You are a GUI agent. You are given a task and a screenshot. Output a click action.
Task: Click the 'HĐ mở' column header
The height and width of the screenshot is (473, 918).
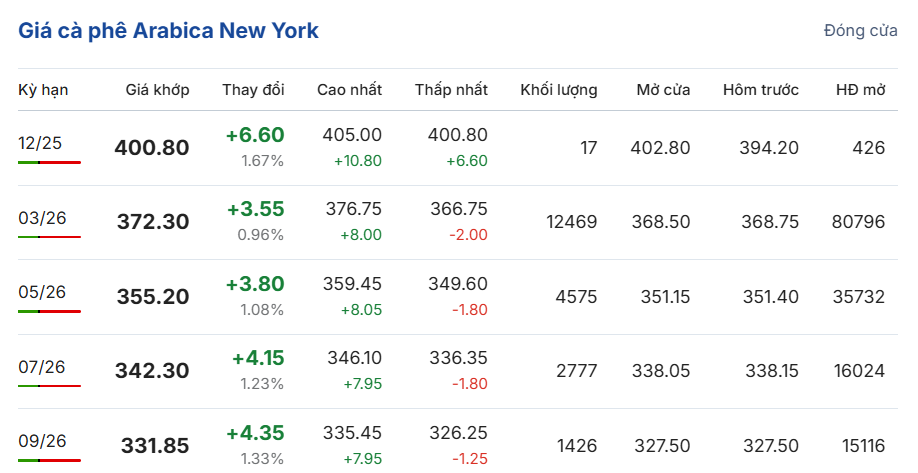pyautogui.click(x=860, y=90)
